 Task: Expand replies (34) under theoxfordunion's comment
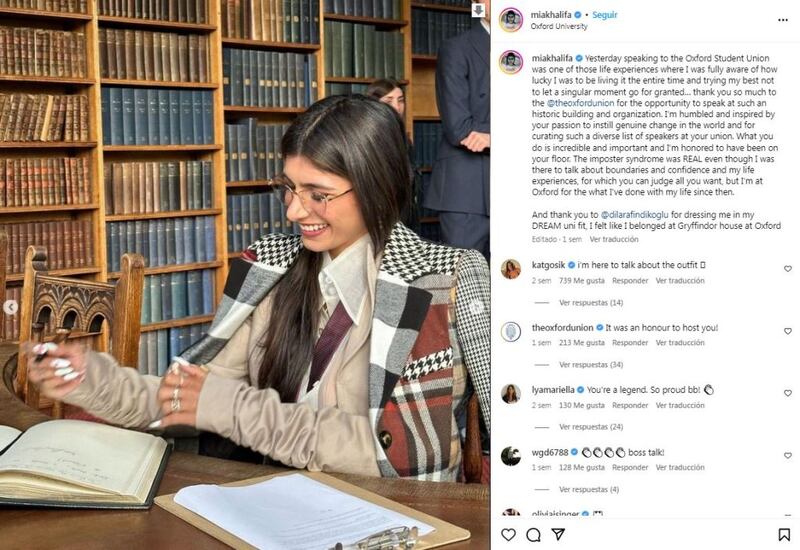[591, 365]
